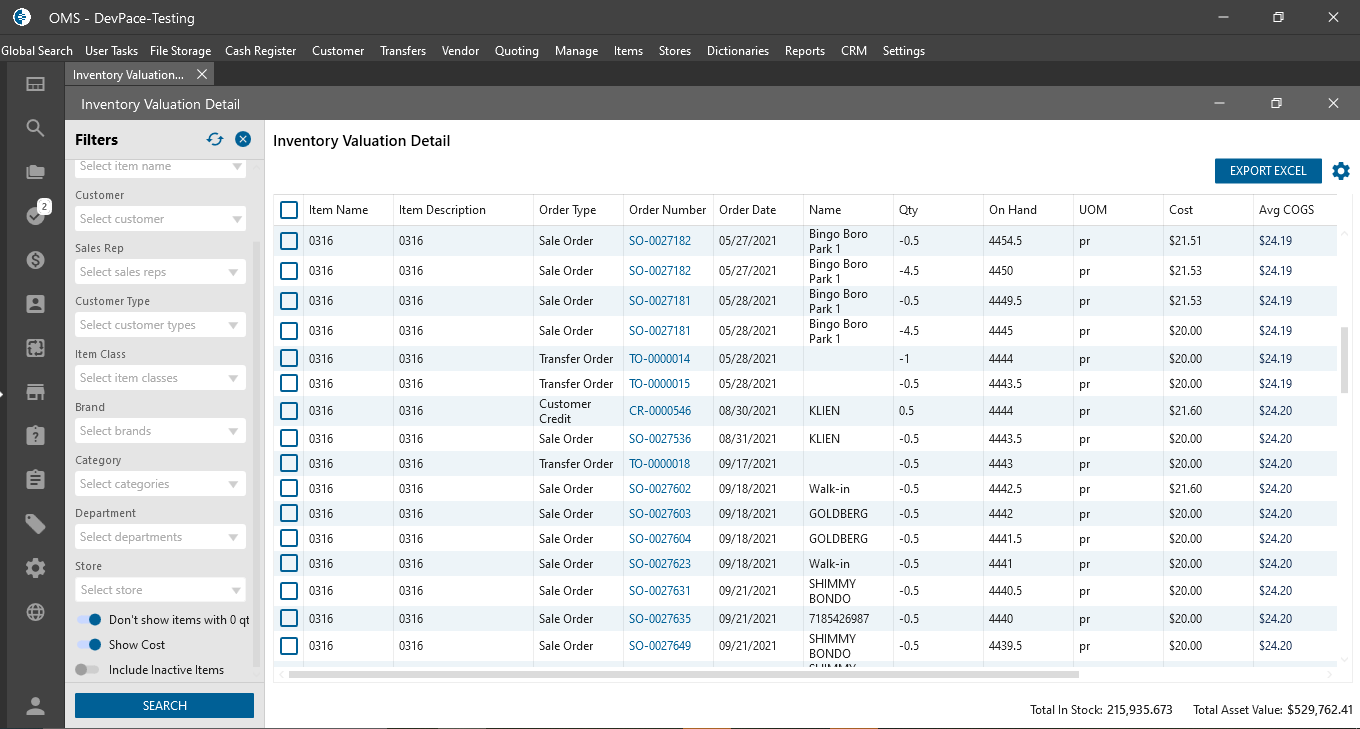1360x729 pixels.
Task: Click the globe icon in sidebar
Action: click(35, 612)
